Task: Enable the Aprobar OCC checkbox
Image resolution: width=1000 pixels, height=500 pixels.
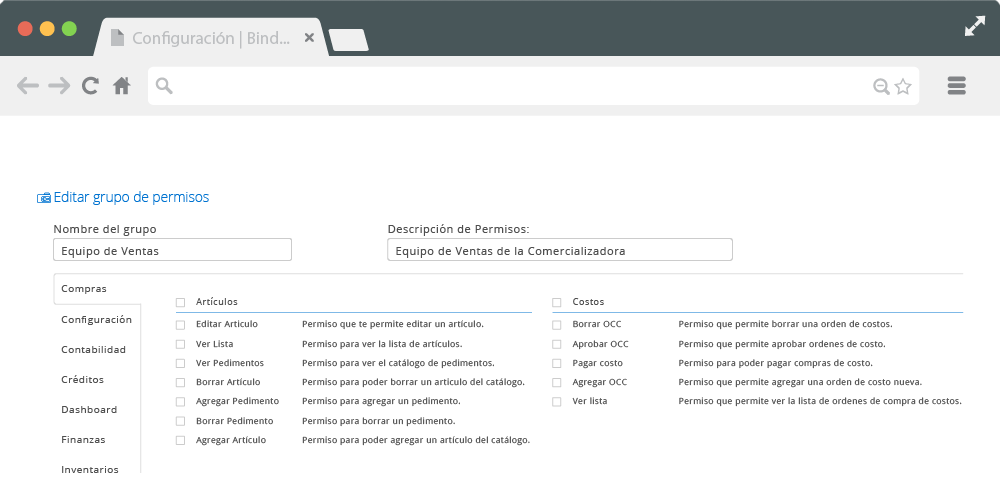Action: [557, 344]
